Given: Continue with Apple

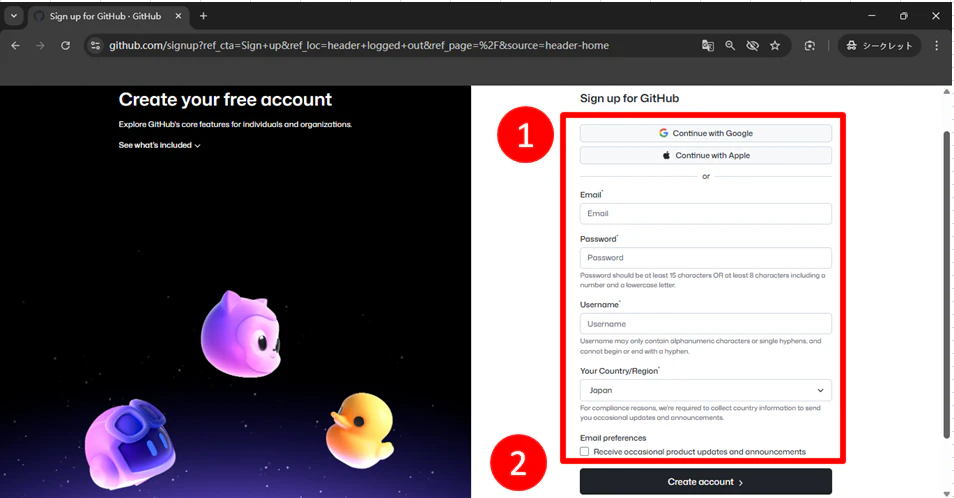Looking at the screenshot, I should (706, 155).
